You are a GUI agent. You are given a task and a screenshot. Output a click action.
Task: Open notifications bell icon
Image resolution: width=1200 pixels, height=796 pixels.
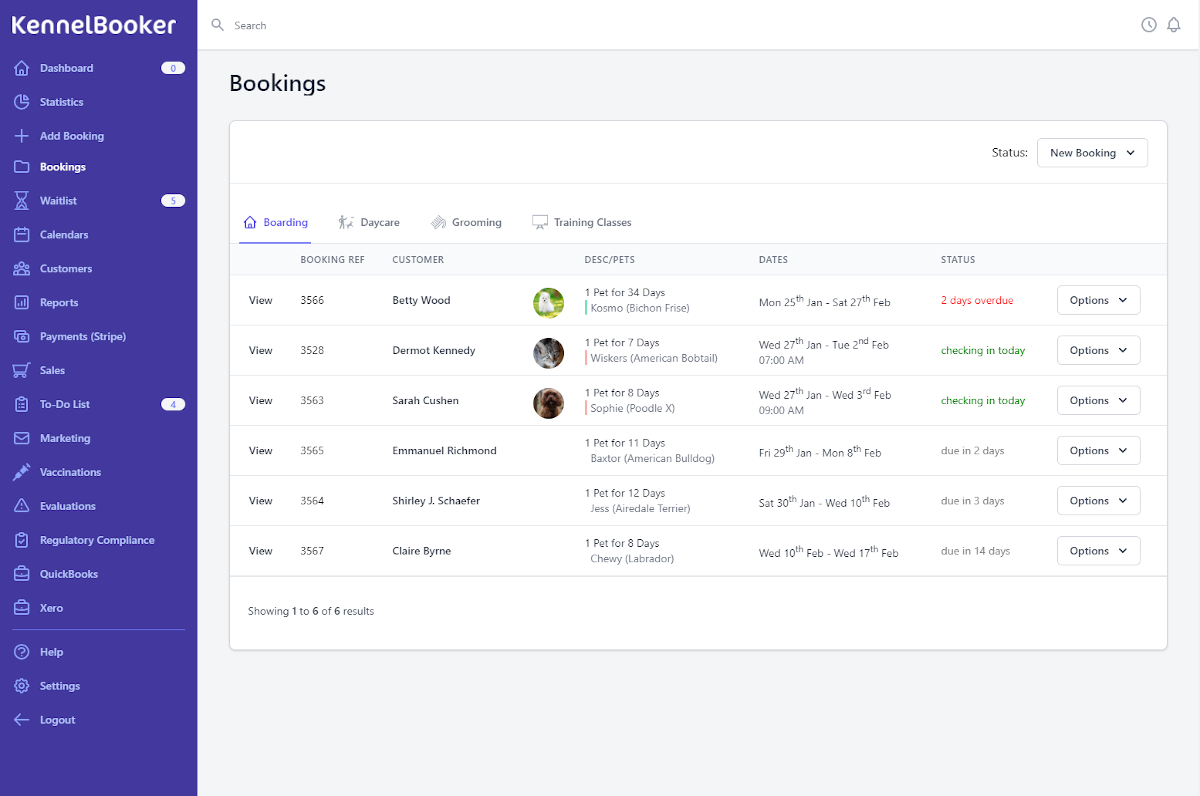(x=1174, y=25)
